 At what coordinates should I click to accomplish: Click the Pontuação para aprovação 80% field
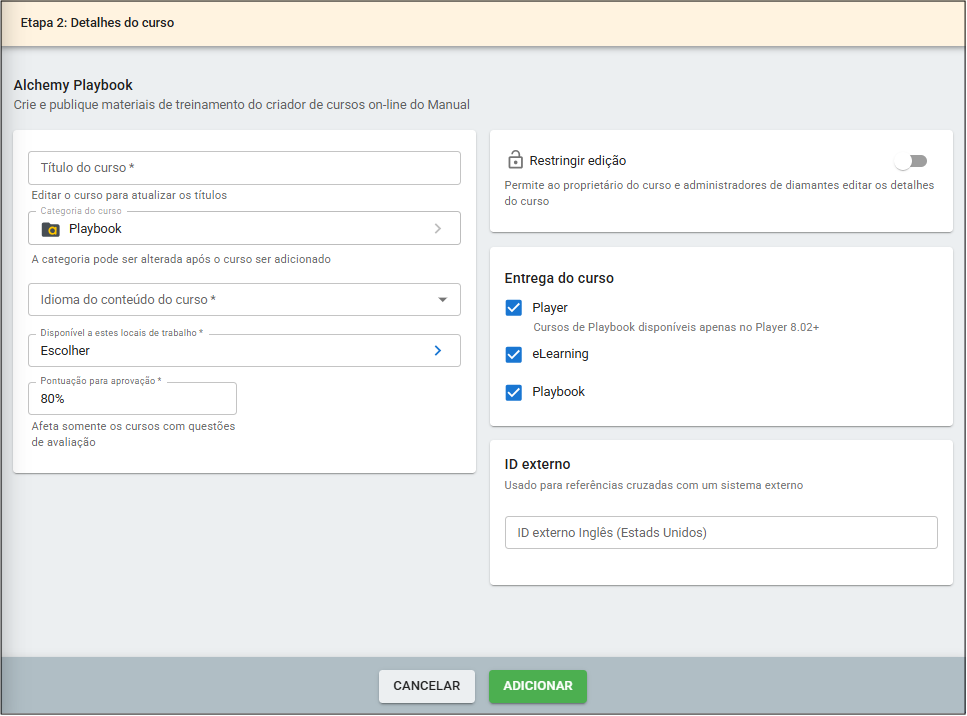[132, 398]
